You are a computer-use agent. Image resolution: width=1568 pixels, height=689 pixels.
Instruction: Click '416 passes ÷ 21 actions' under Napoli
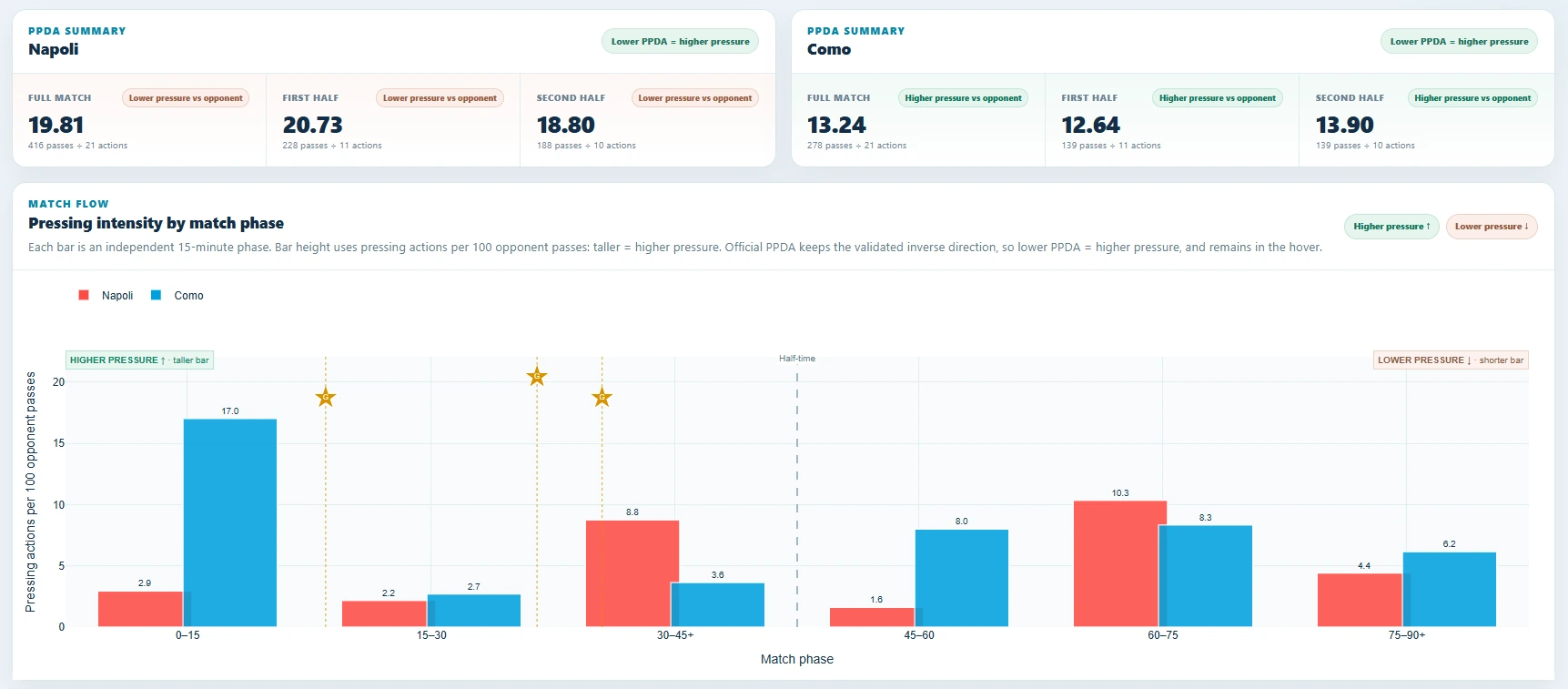(x=77, y=146)
